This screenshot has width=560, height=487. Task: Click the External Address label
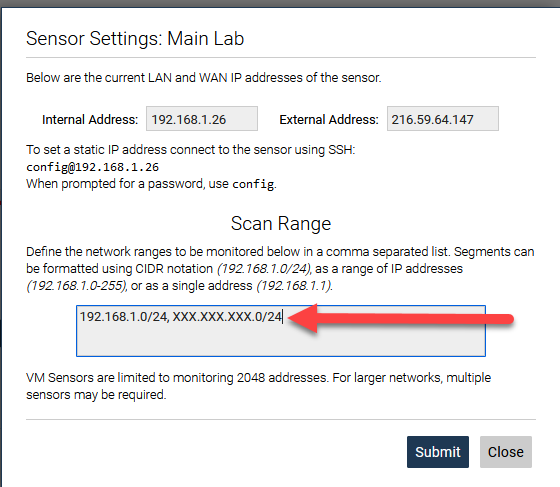(329, 120)
